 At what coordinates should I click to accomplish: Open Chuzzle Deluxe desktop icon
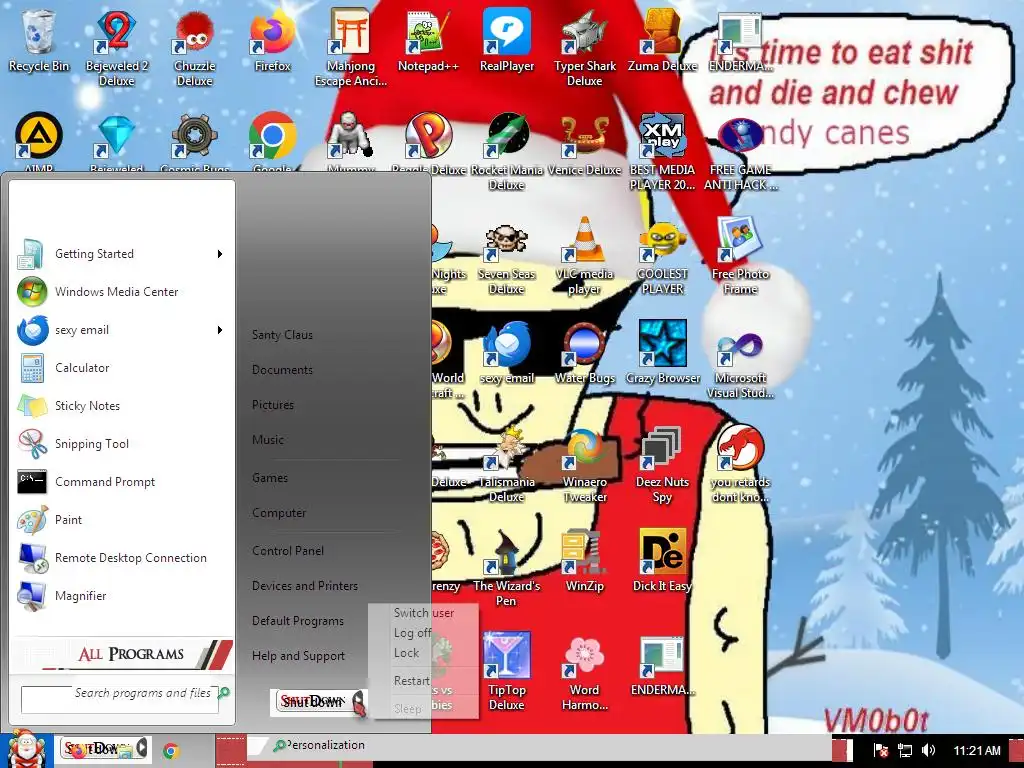click(195, 47)
